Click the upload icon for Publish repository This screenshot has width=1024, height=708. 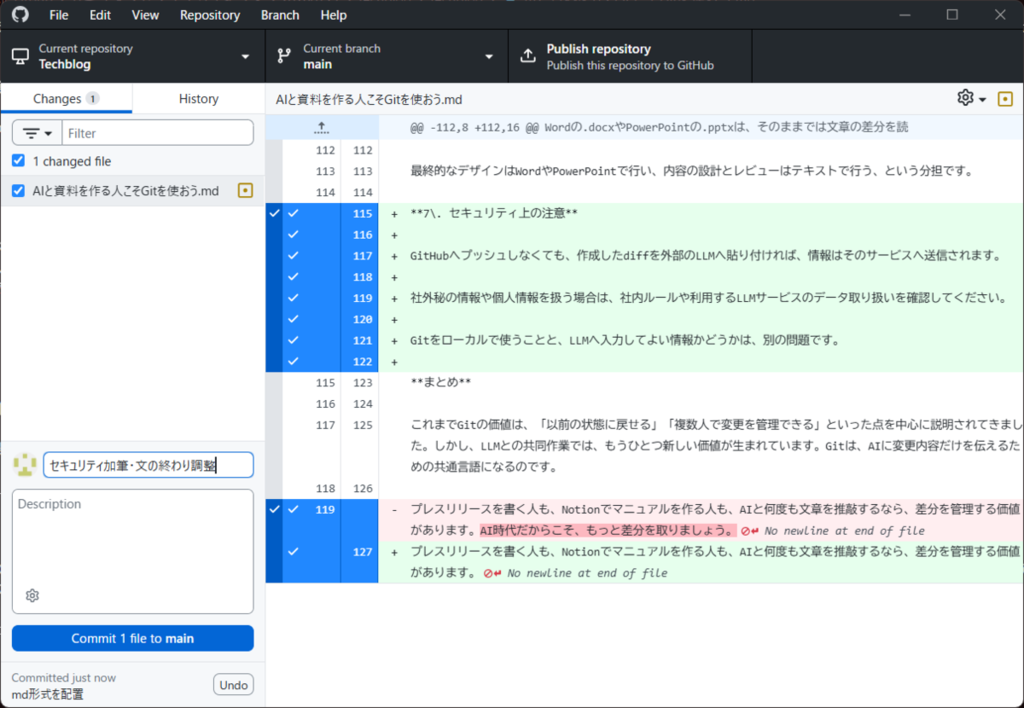(x=528, y=56)
